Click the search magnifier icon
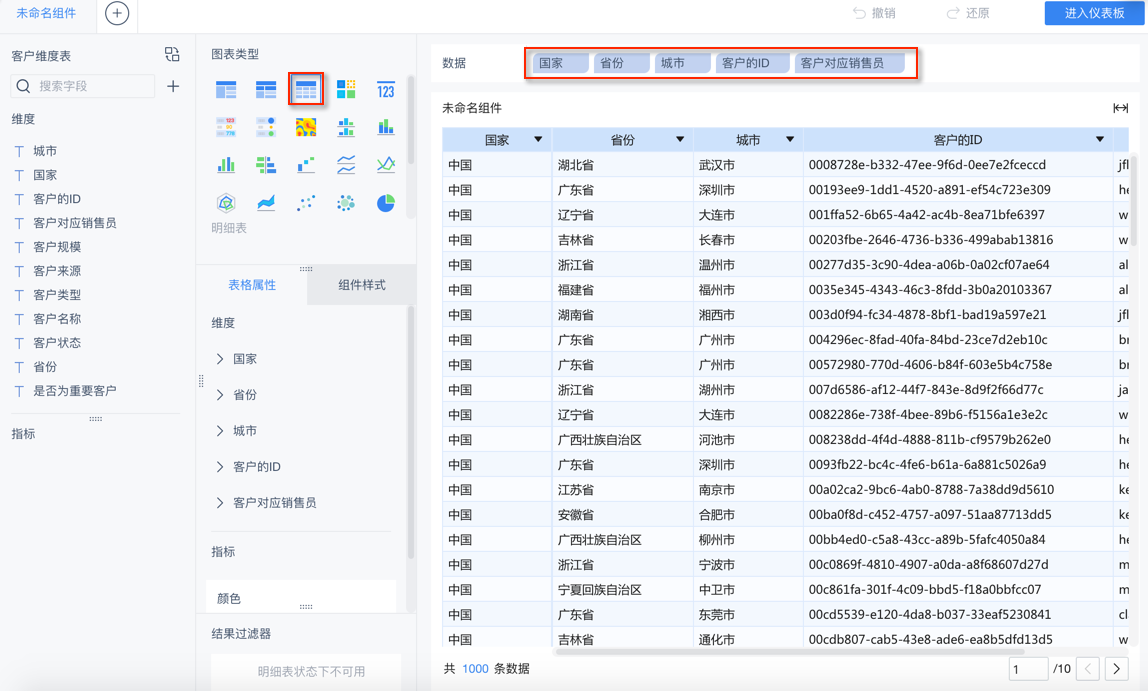 [23, 86]
